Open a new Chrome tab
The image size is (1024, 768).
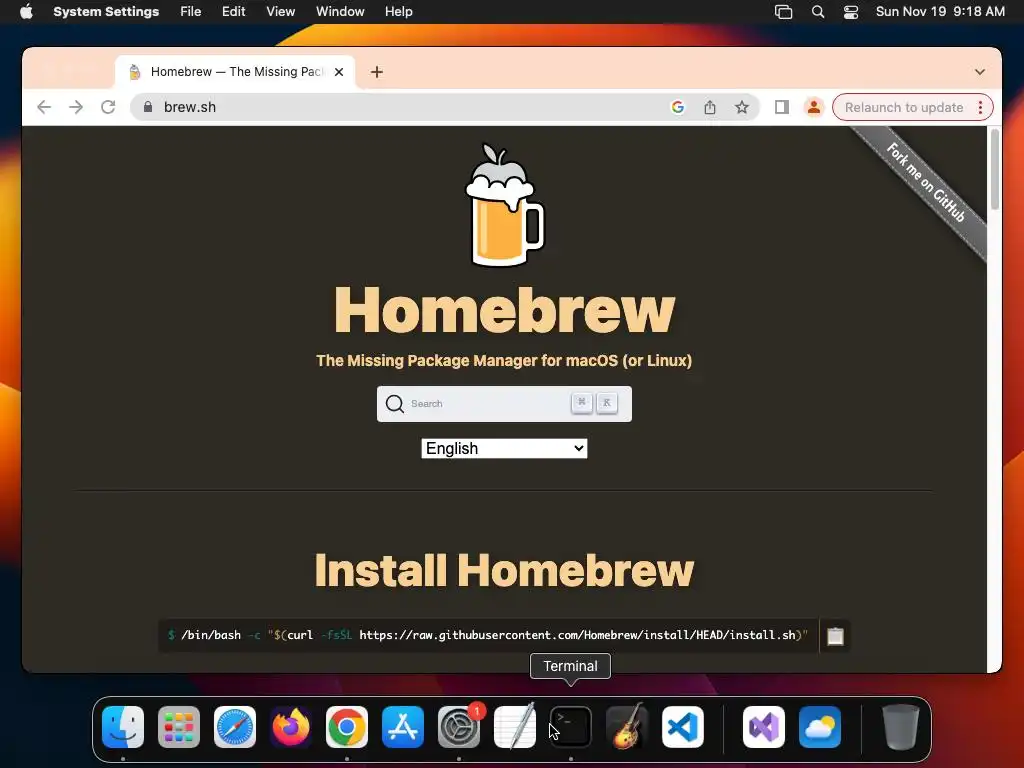click(x=377, y=72)
